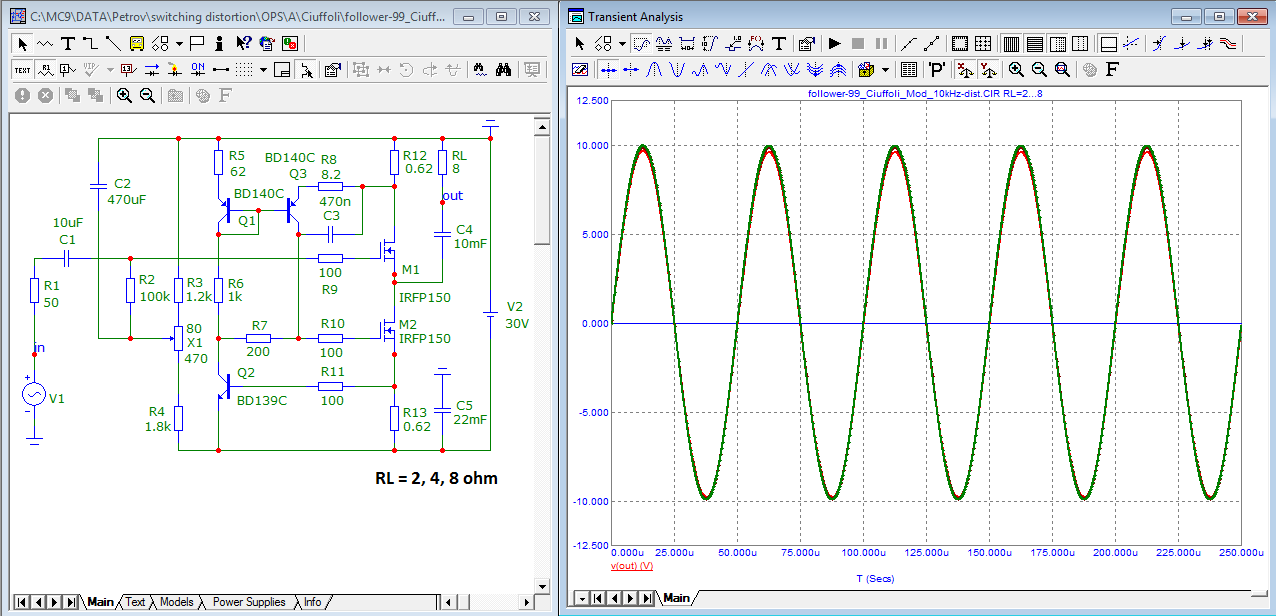Click the Info mode 'i' icon
The image size is (1276, 616).
(220, 43)
